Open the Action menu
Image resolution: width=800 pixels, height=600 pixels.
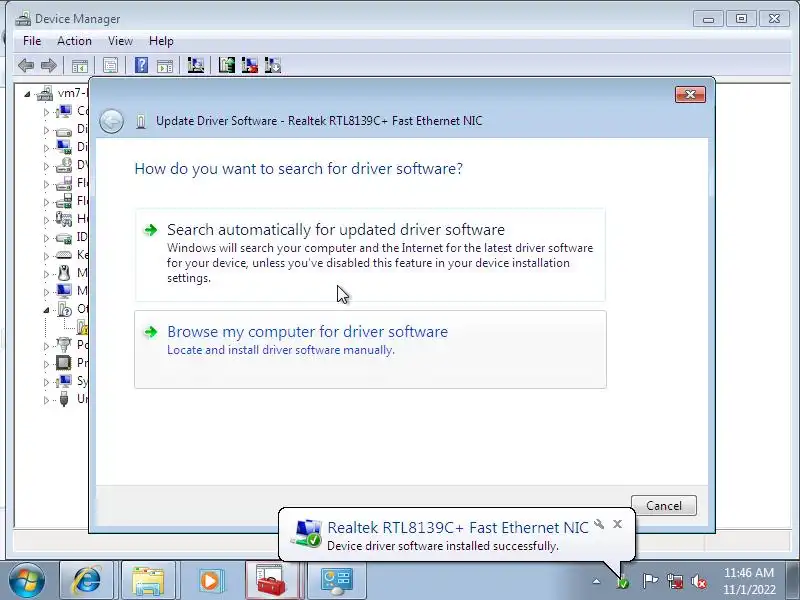tap(74, 41)
